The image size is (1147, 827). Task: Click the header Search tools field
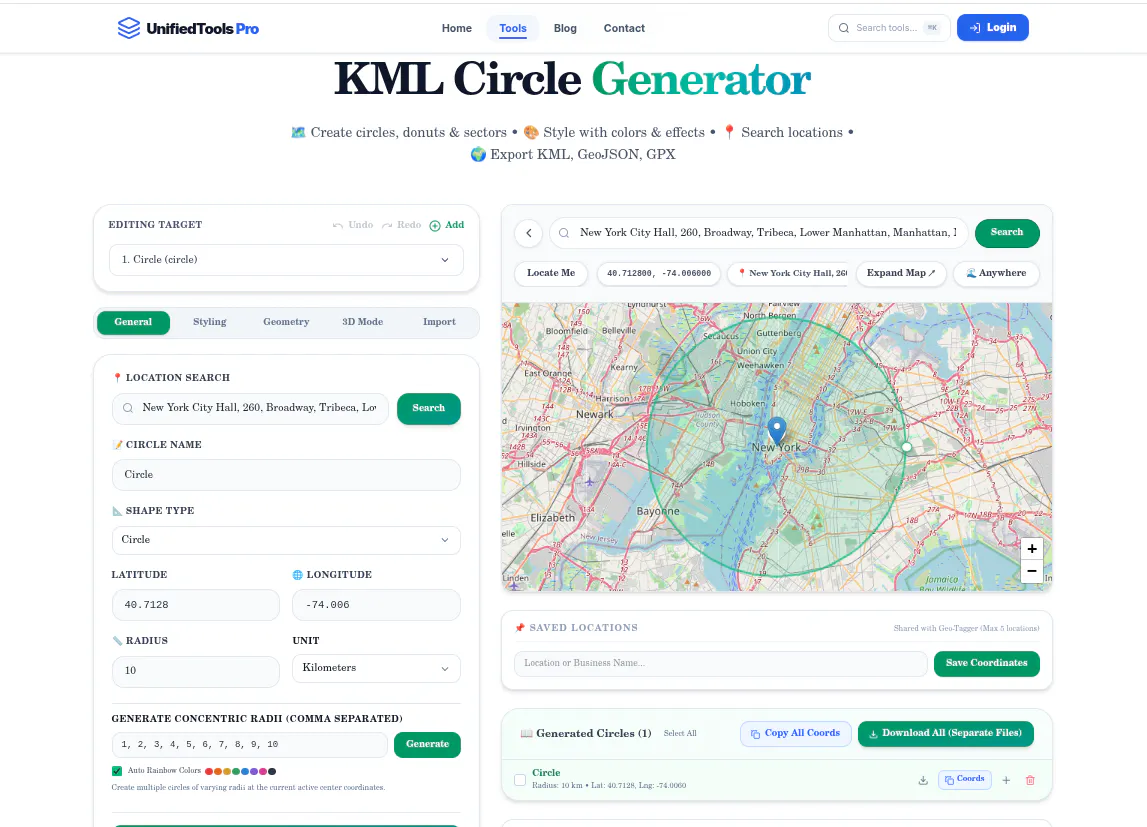pyautogui.click(x=889, y=28)
